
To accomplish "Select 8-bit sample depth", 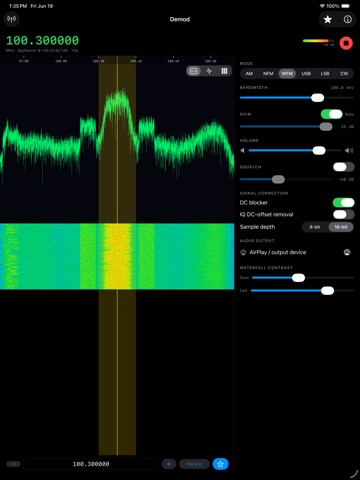I will 315,227.
